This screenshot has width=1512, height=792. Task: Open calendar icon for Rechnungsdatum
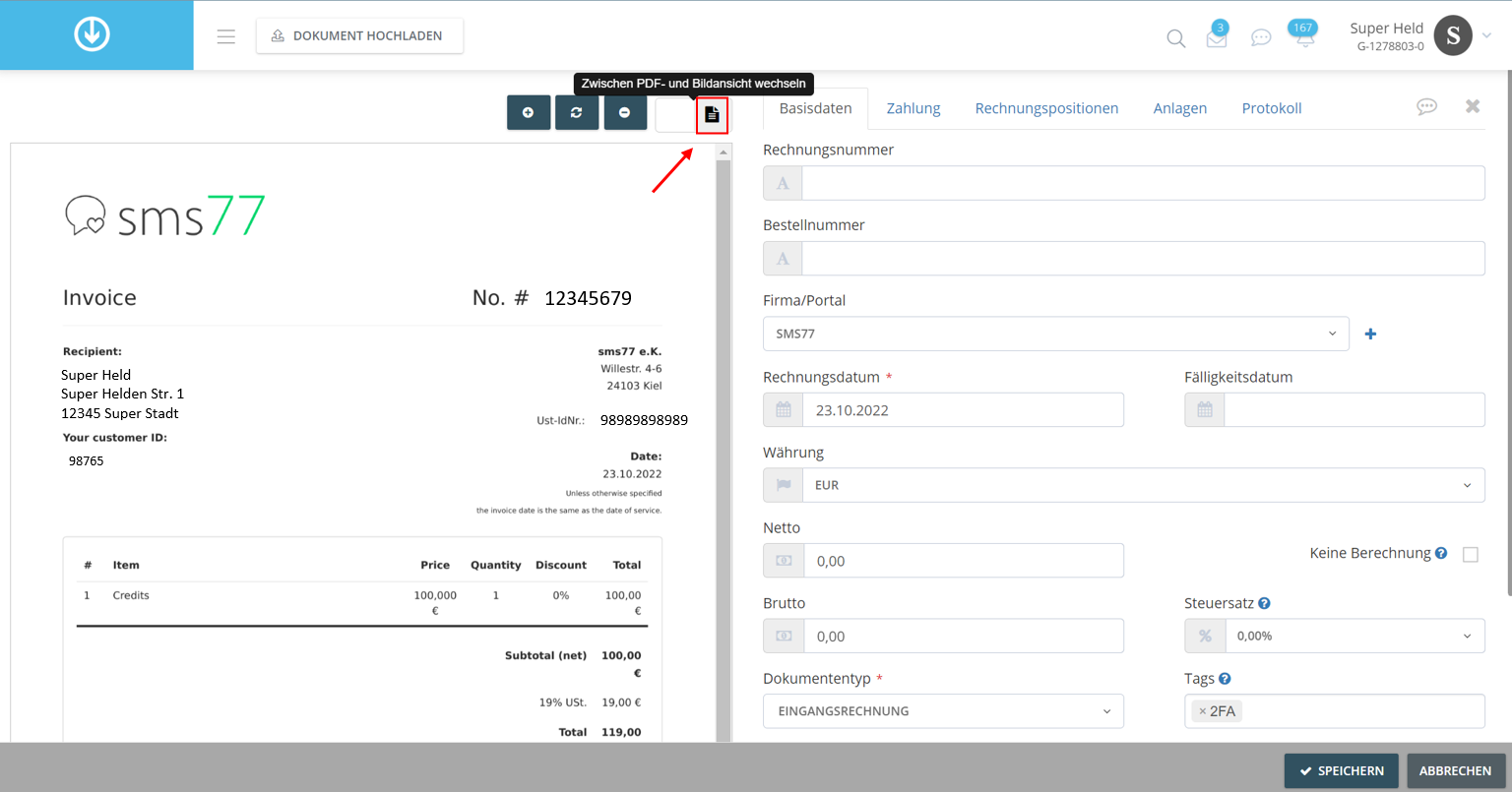coord(784,410)
